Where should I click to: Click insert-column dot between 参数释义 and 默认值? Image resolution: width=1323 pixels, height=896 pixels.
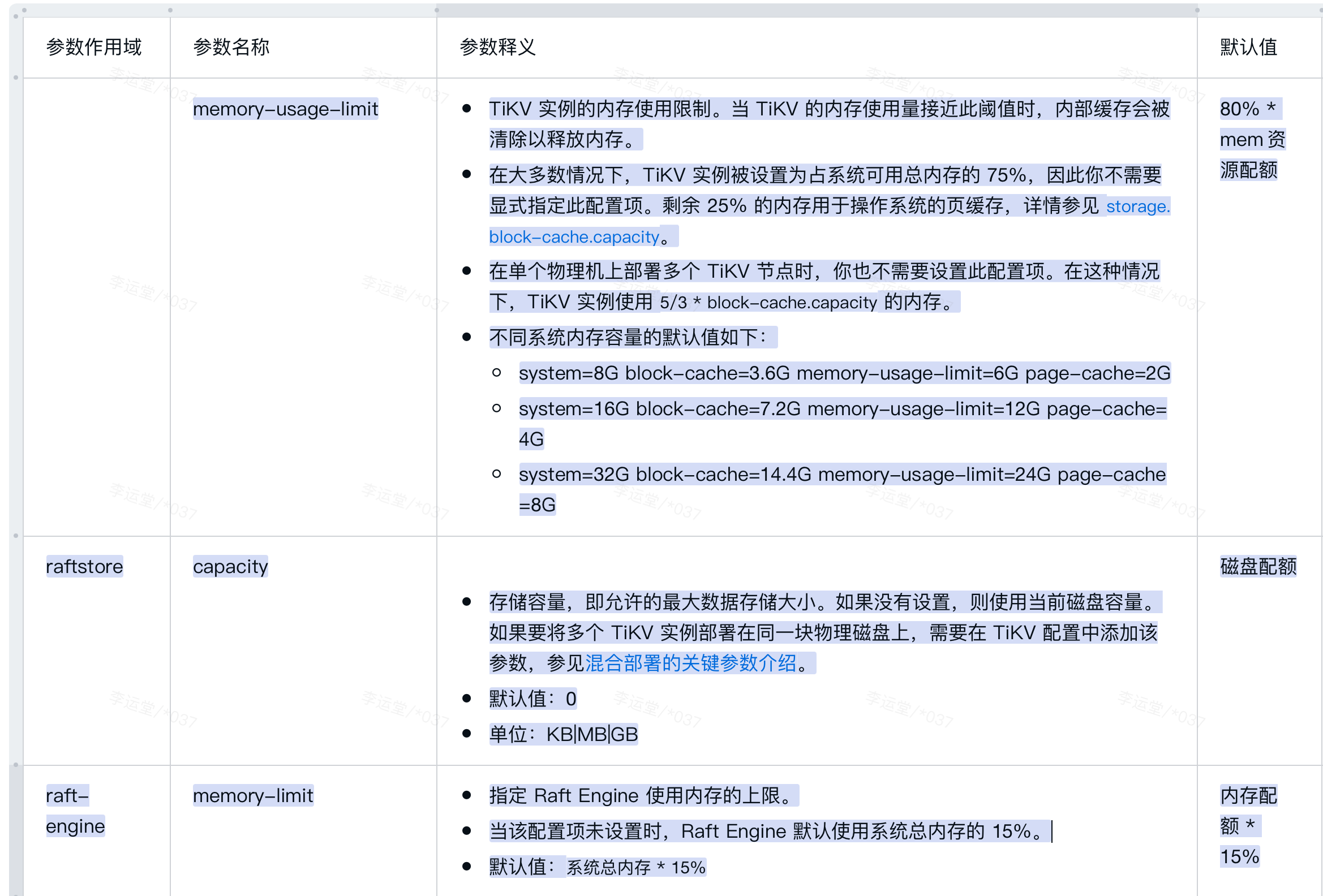tap(1197, 10)
